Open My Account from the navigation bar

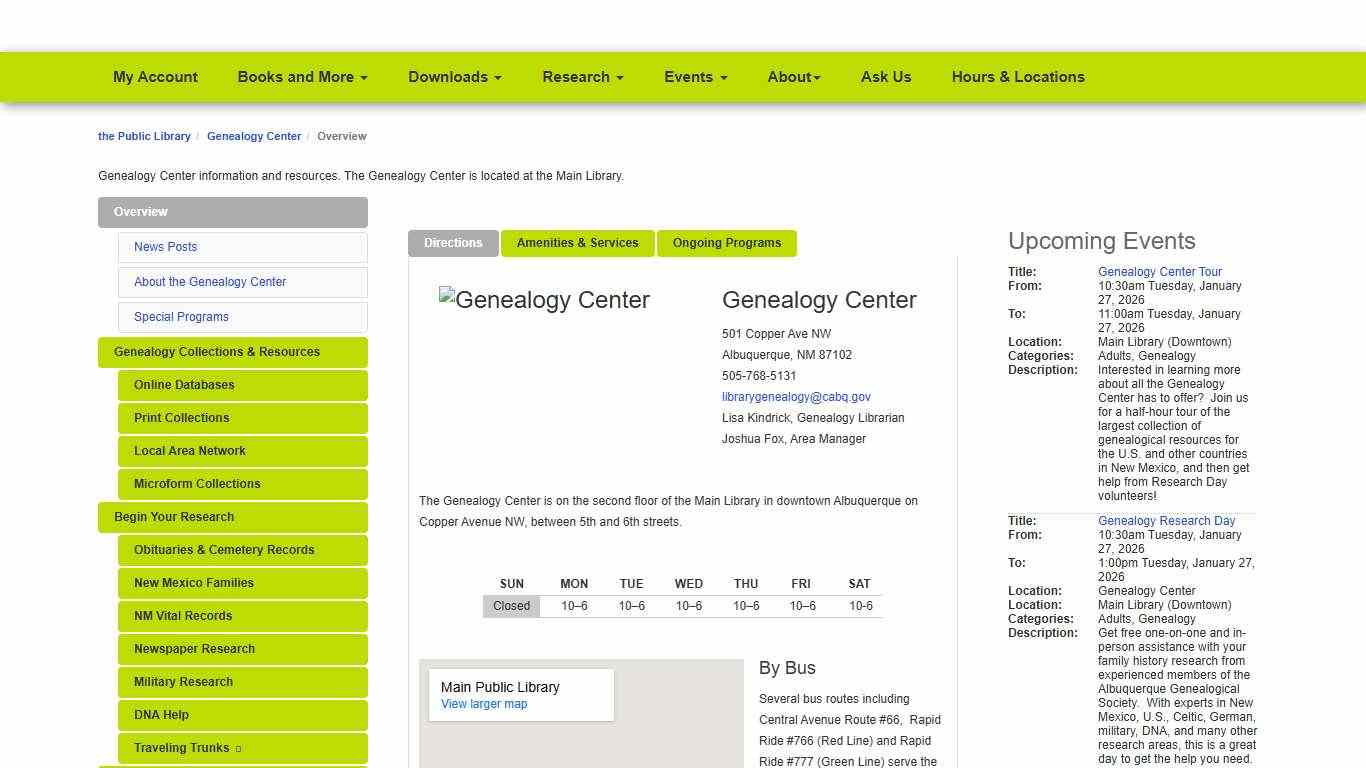pyautogui.click(x=155, y=77)
